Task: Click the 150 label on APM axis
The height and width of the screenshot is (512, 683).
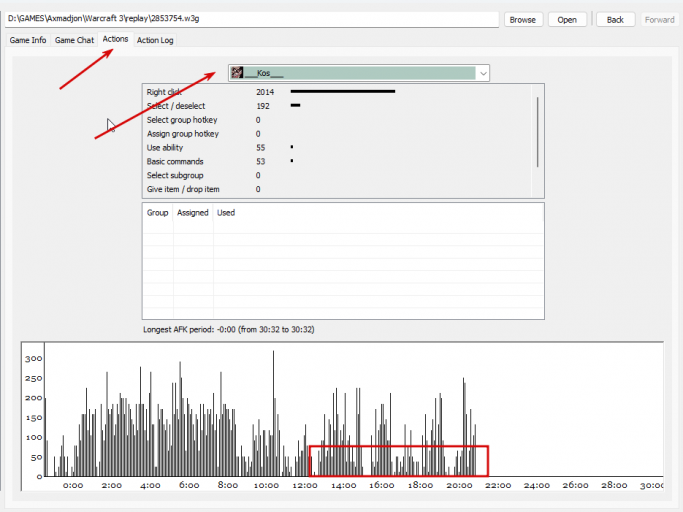Action: (x=34, y=418)
